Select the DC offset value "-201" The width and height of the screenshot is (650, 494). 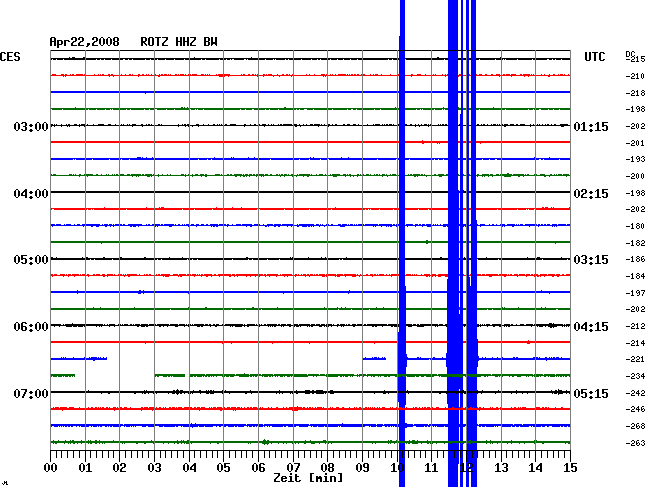tap(635, 143)
